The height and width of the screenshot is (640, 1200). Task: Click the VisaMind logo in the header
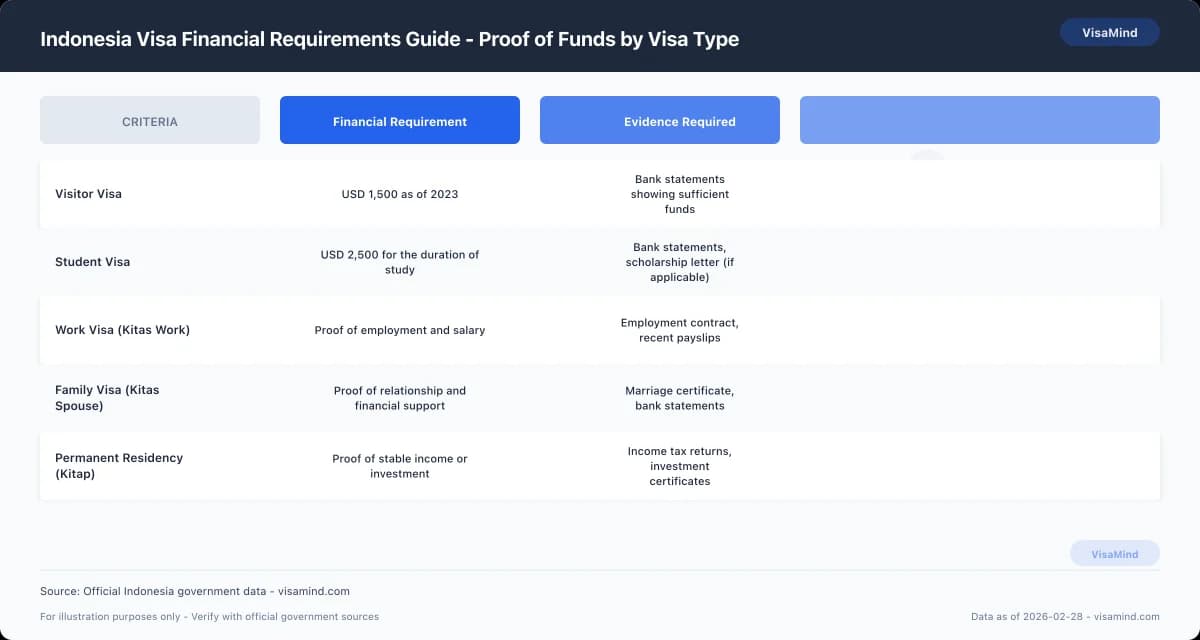[1109, 32]
